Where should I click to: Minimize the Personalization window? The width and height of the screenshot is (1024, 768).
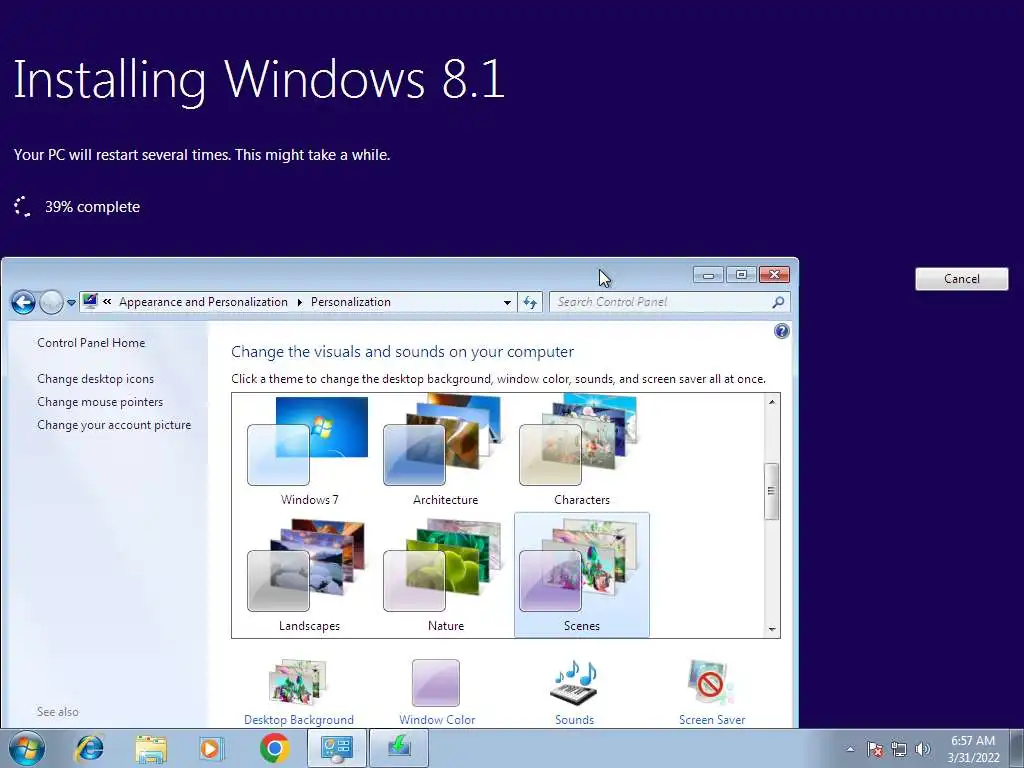708,275
